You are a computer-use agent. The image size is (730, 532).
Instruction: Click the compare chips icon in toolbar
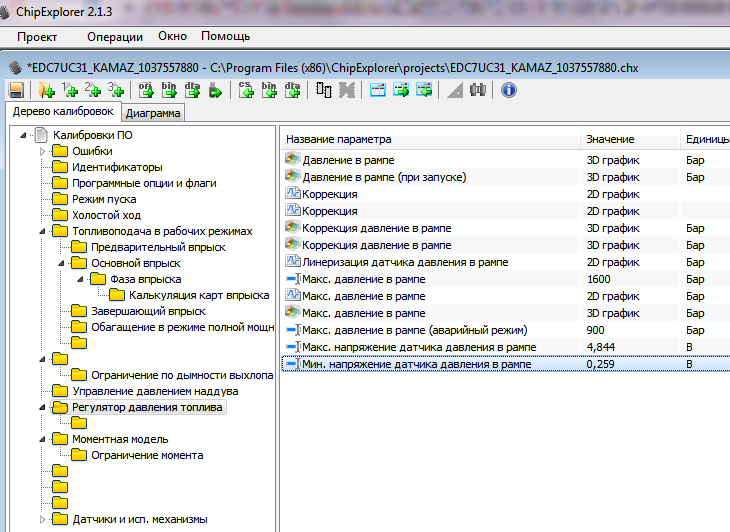(324, 90)
